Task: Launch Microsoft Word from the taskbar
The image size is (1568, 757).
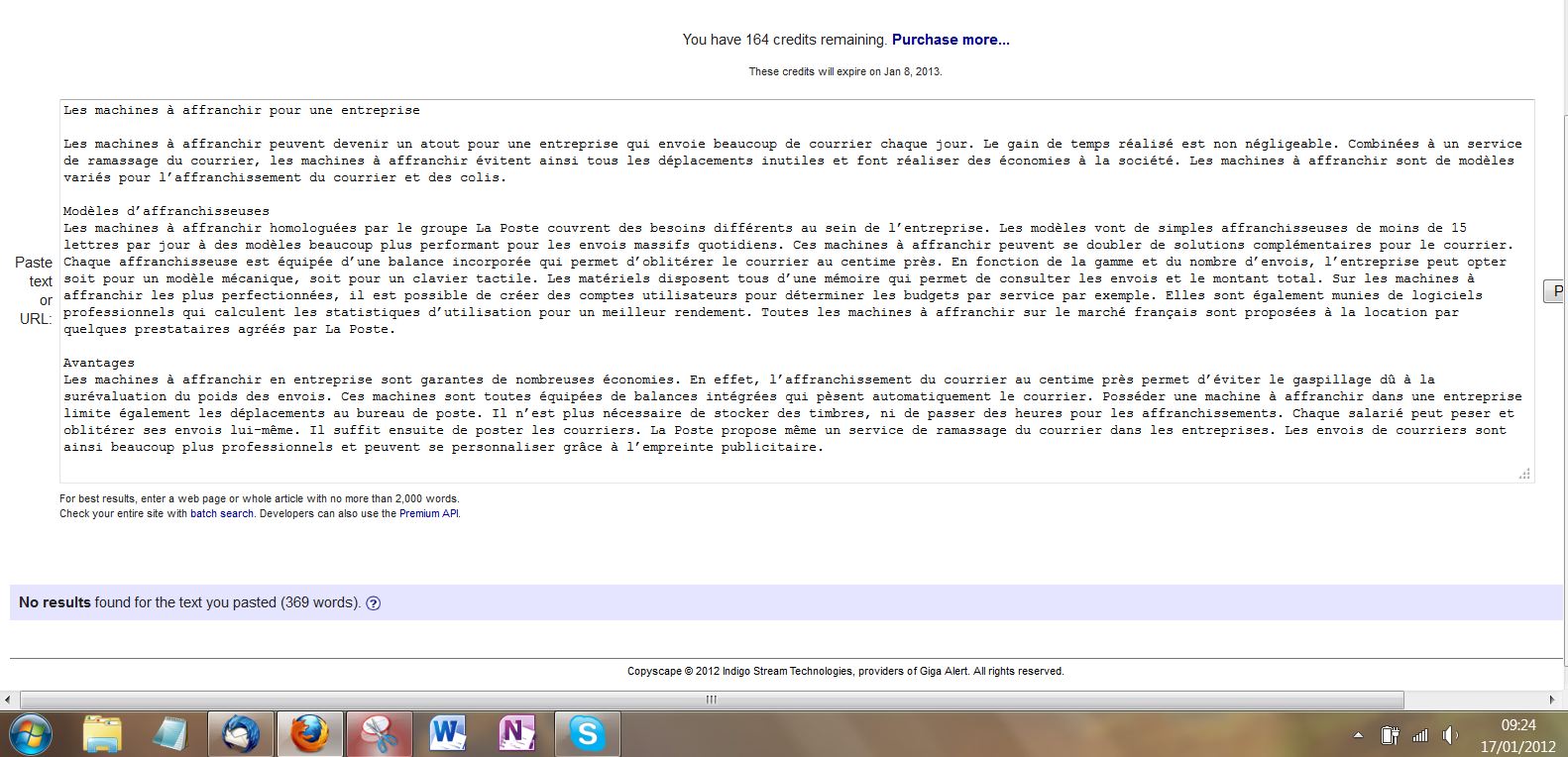Action: point(448,734)
